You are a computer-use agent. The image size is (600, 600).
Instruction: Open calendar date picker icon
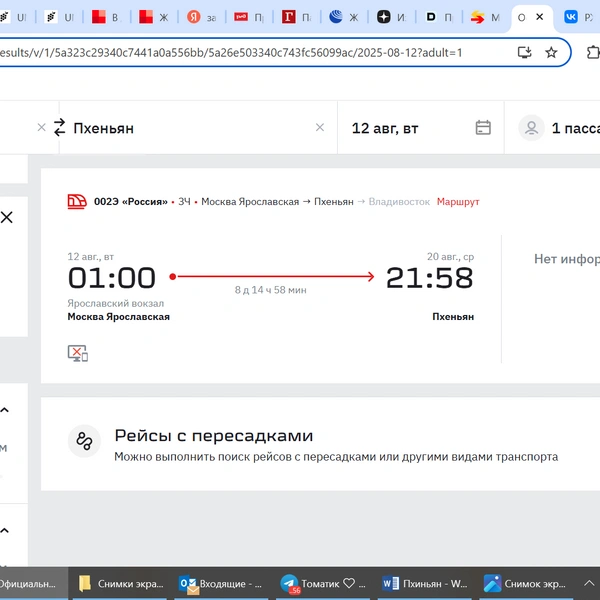coord(483,127)
